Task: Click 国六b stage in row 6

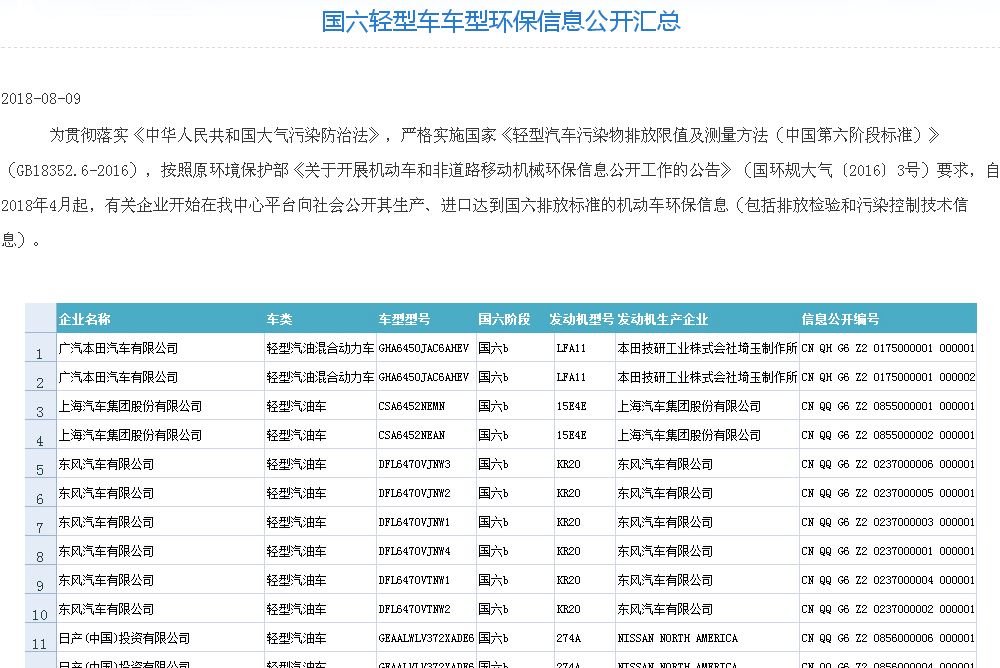Action: pos(494,494)
